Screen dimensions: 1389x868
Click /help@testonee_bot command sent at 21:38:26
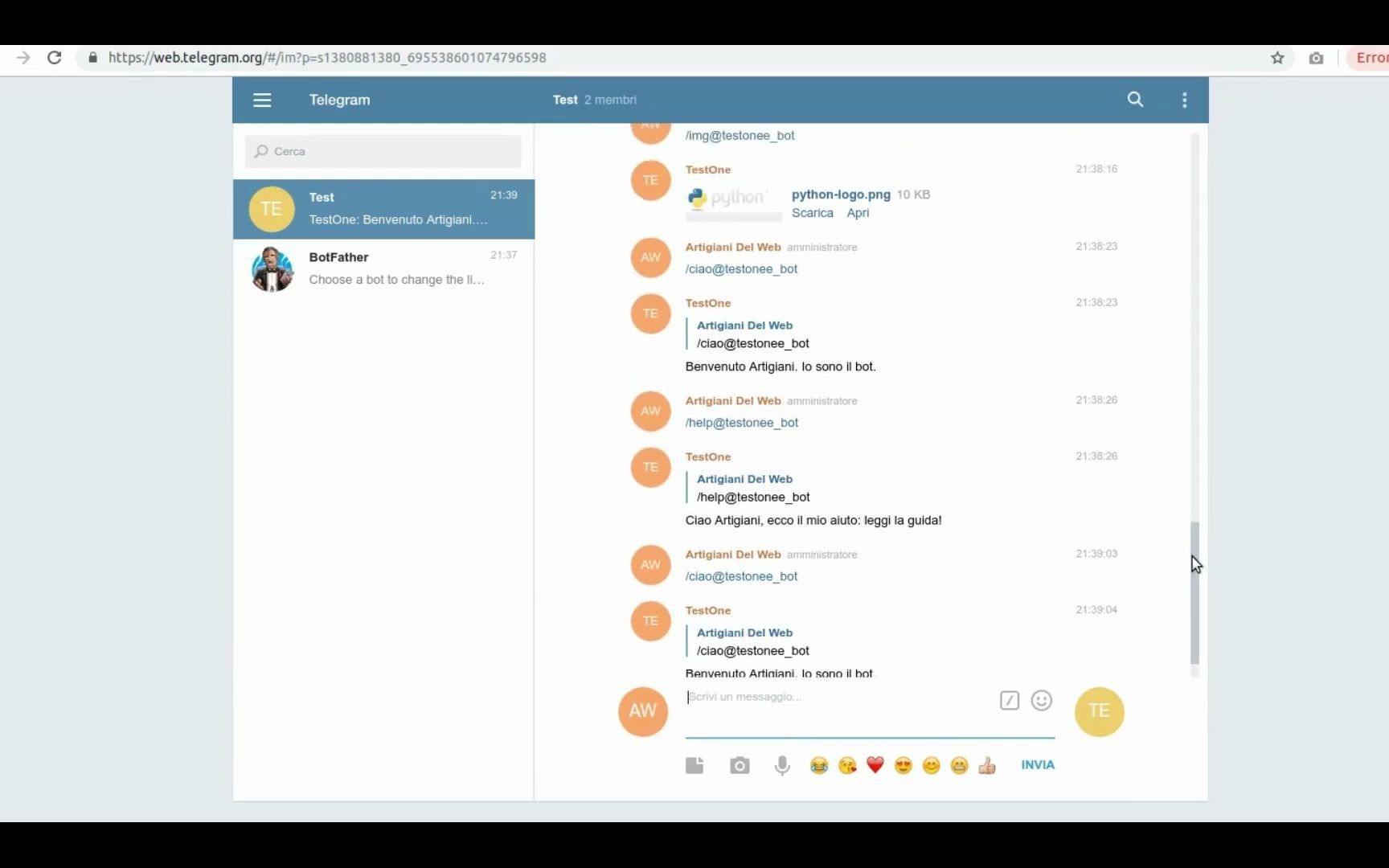pos(741,423)
